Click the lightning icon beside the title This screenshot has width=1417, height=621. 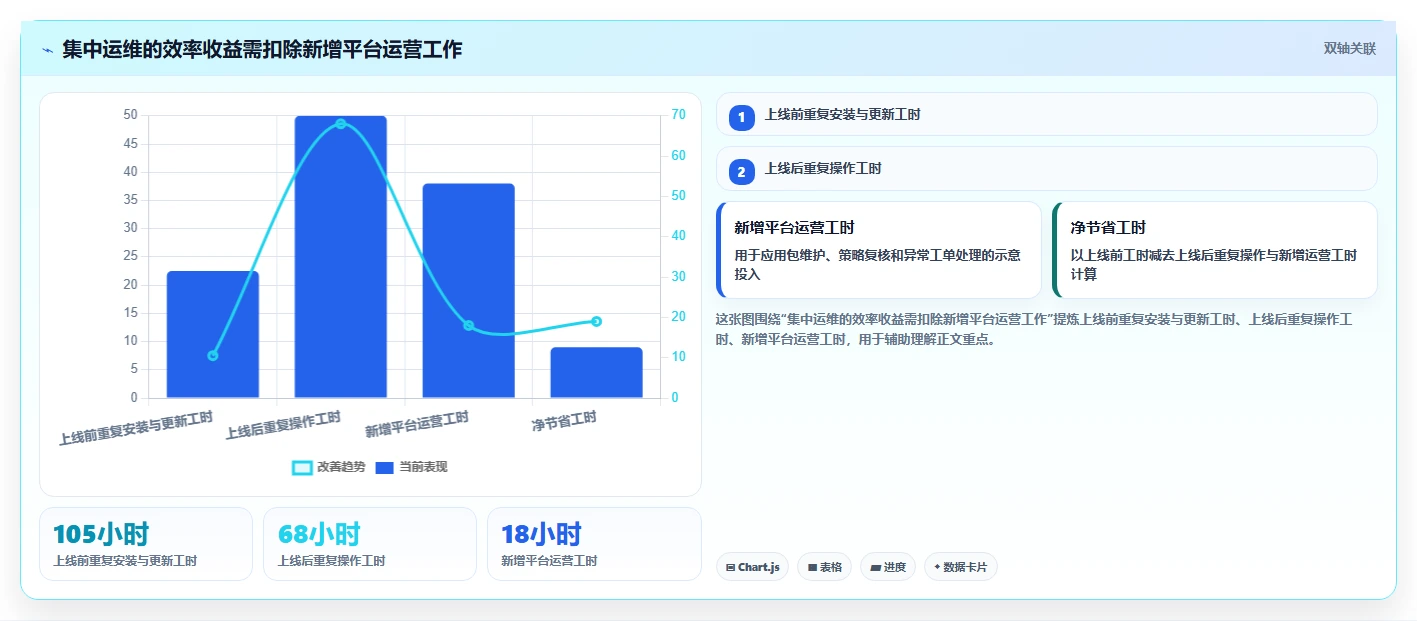pos(47,50)
